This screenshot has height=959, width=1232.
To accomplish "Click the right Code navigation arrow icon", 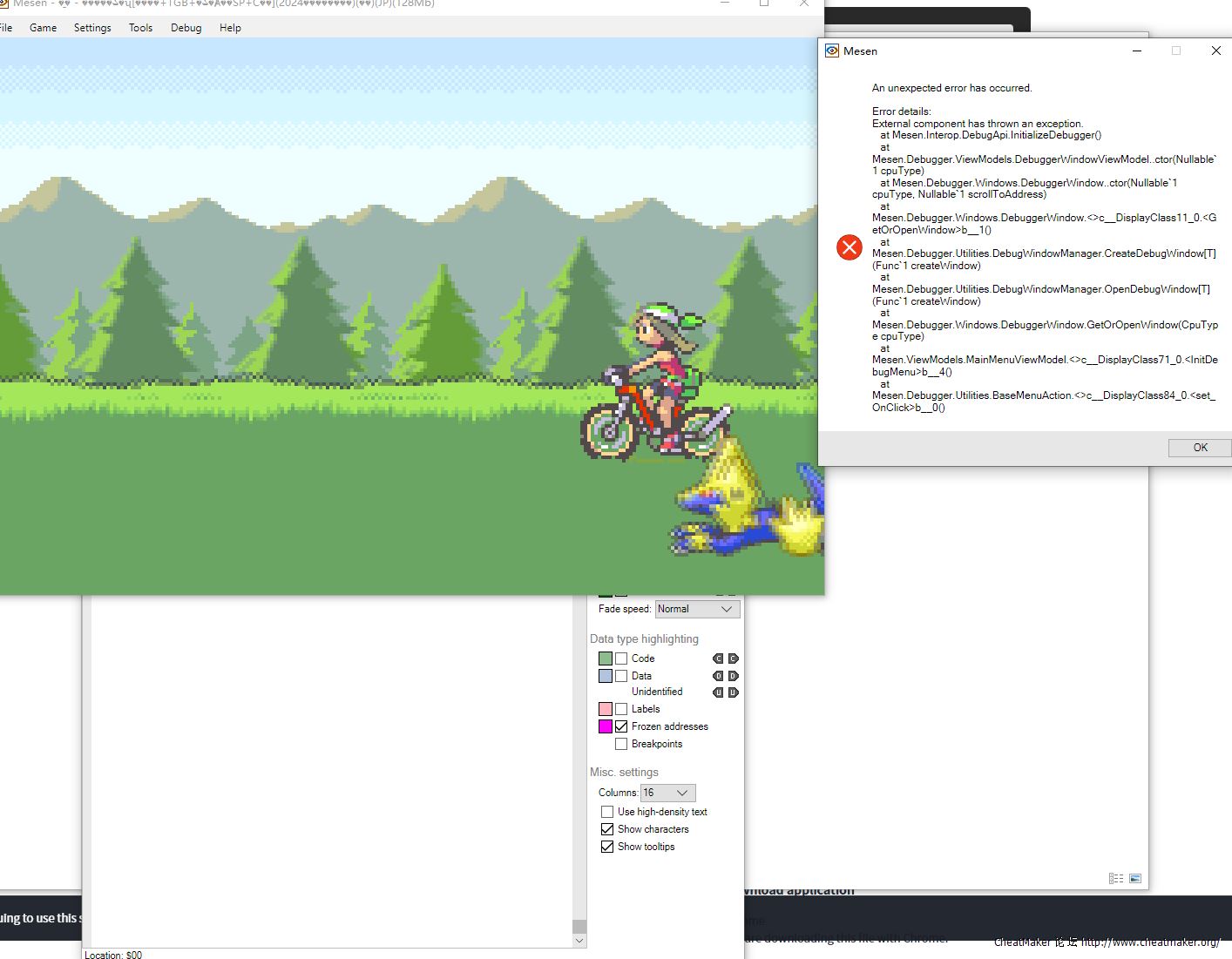I will pyautogui.click(x=733, y=658).
